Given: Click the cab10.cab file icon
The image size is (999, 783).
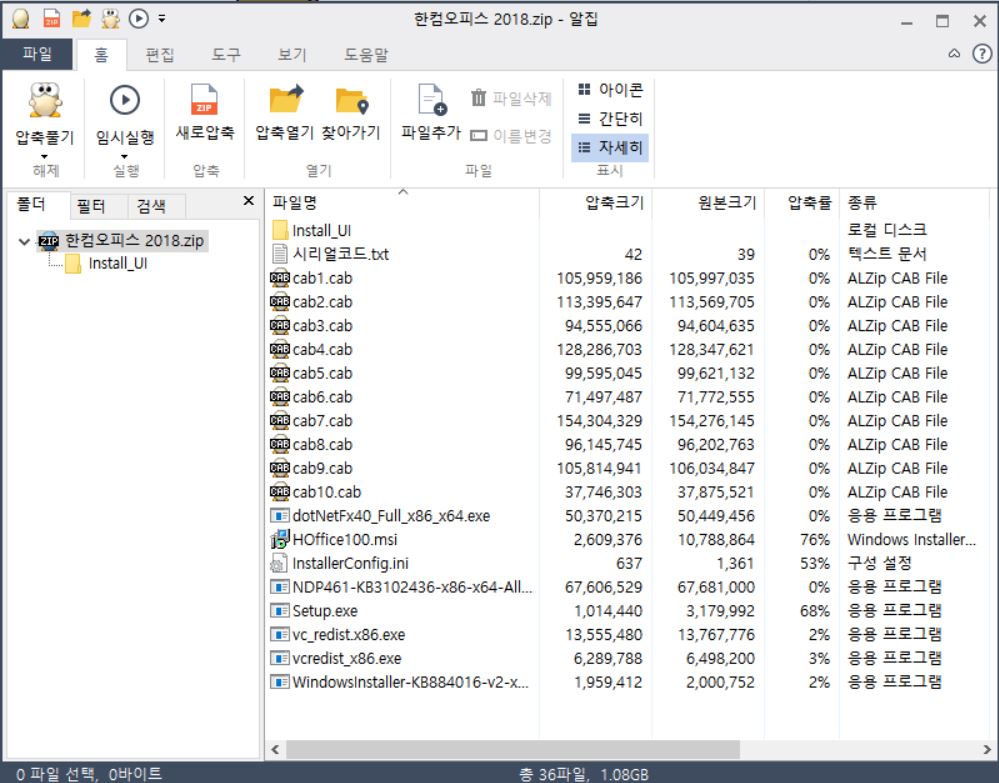Looking at the screenshot, I should (x=280, y=492).
